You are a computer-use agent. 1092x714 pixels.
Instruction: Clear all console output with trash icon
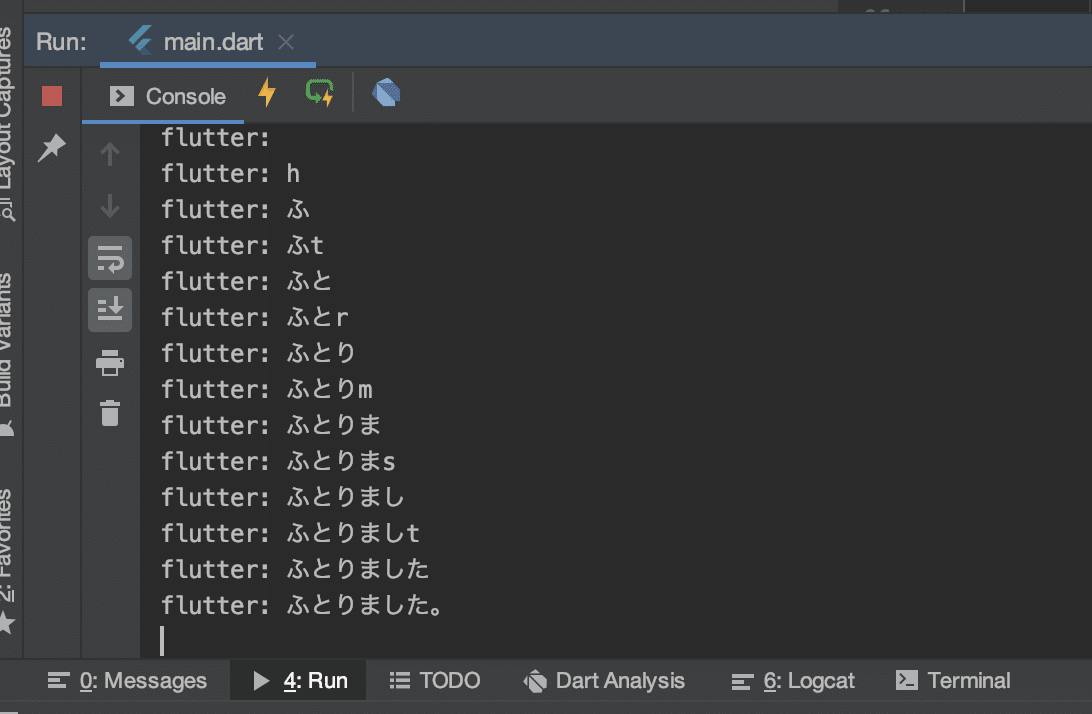click(x=110, y=413)
